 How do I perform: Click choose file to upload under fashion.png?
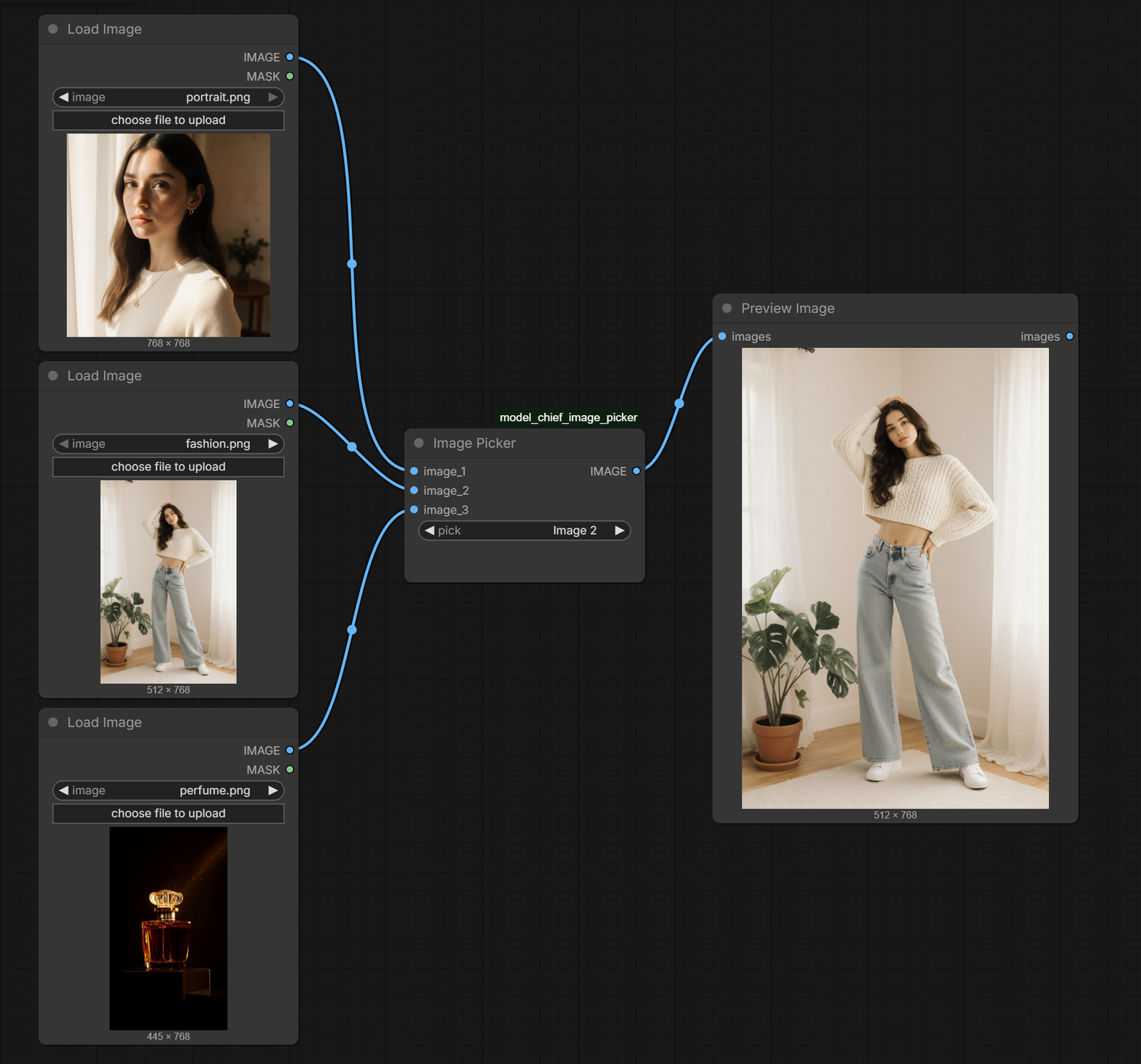coord(168,466)
